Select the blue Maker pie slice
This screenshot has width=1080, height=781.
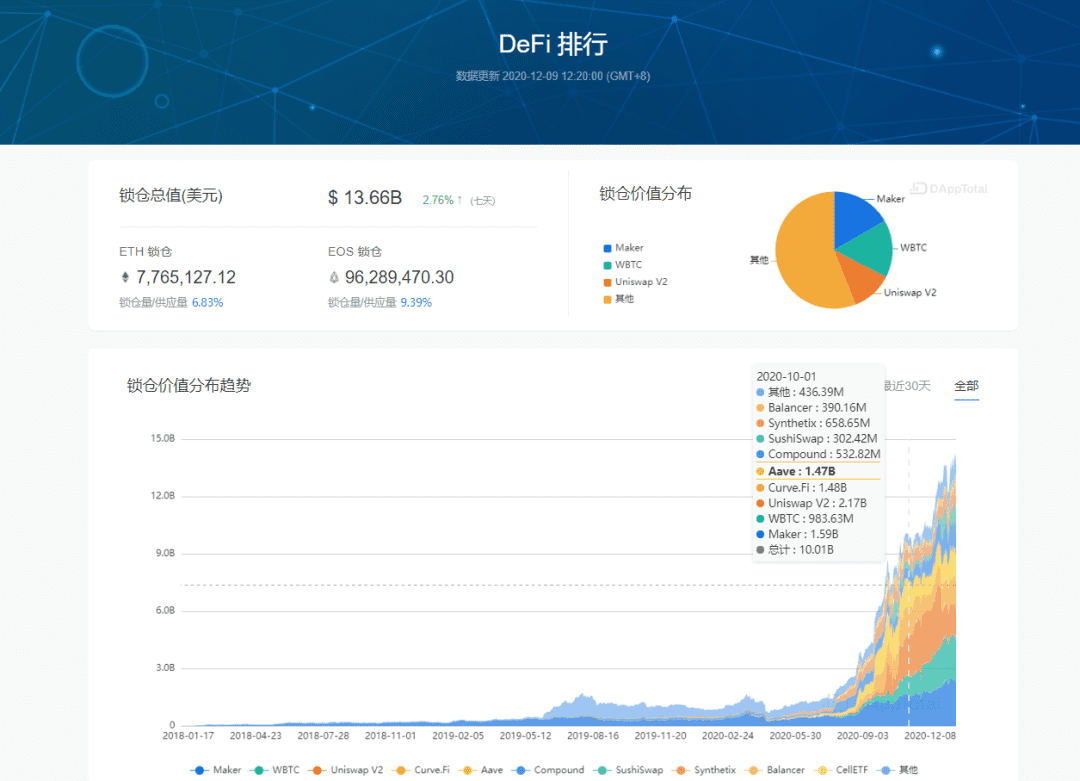854,217
